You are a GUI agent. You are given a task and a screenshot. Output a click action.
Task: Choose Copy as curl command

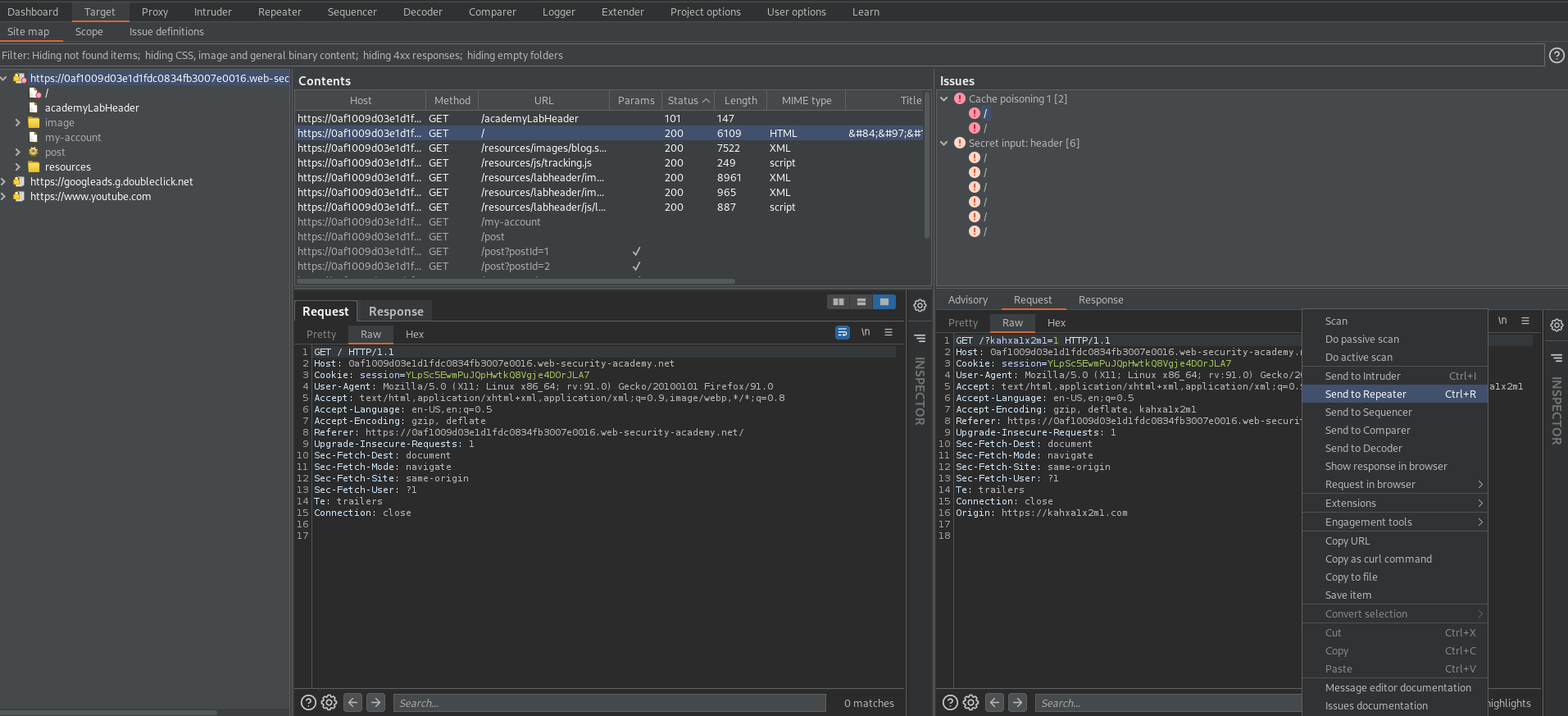pyautogui.click(x=1395, y=559)
